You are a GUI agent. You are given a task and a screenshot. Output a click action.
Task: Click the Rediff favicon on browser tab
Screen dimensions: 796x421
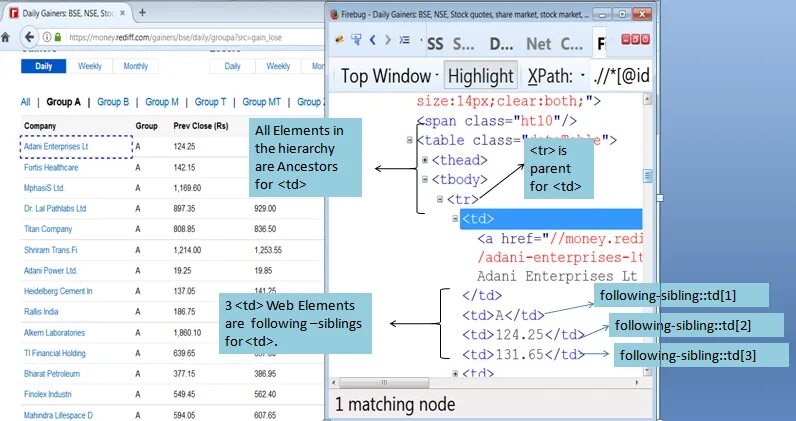pyautogui.click(x=14, y=13)
